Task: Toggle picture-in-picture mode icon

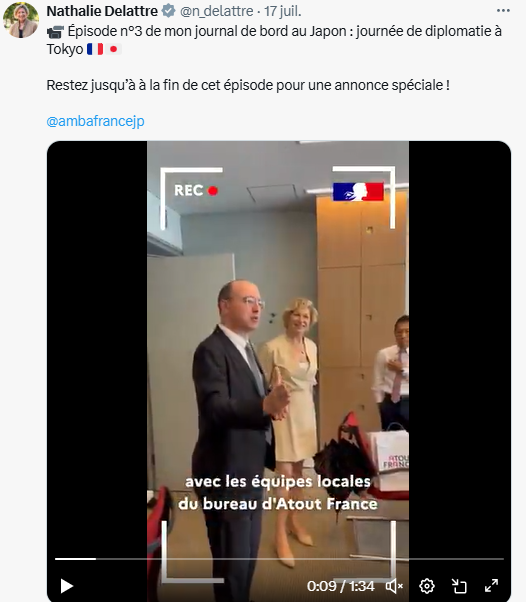Action: point(459,586)
